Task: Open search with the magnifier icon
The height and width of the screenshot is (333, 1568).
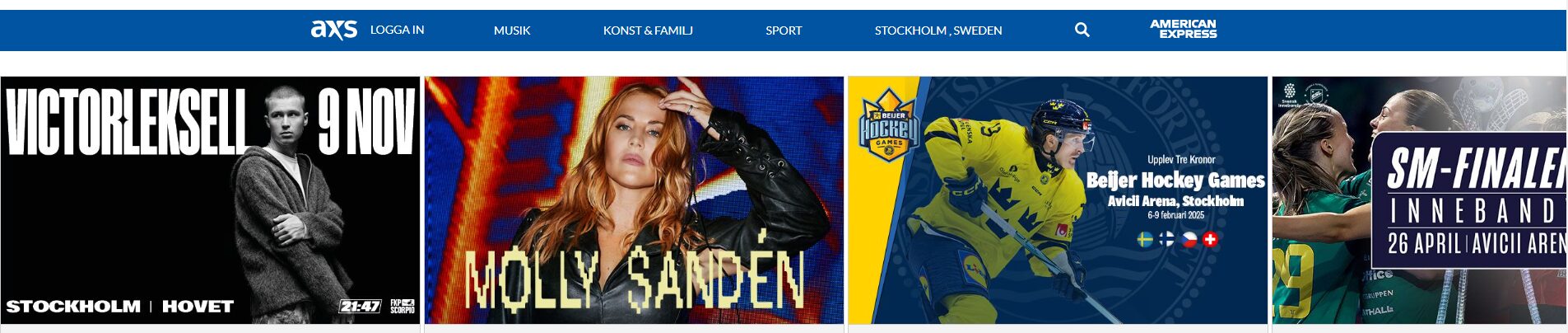Action: click(1082, 30)
